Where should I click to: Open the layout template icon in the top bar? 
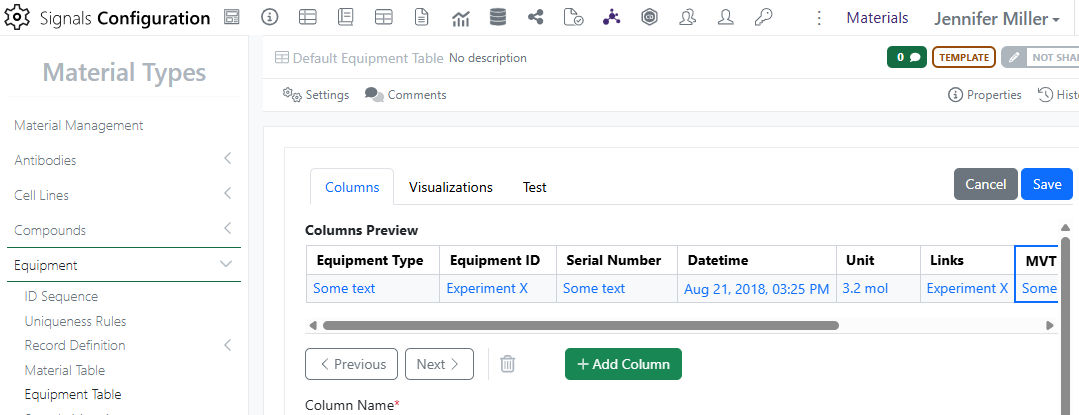tap(232, 19)
